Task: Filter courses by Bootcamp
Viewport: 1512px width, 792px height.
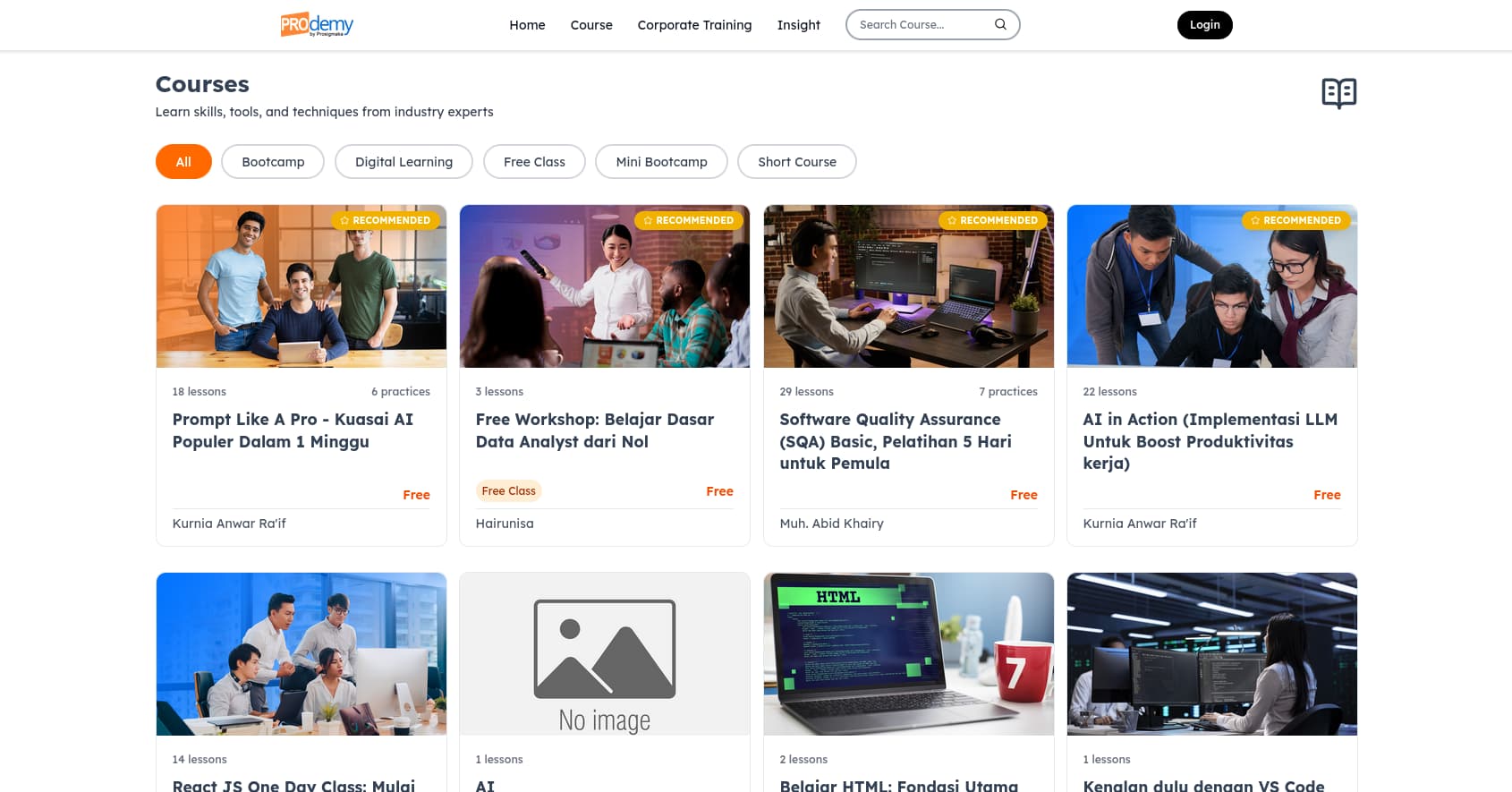Action: (273, 162)
